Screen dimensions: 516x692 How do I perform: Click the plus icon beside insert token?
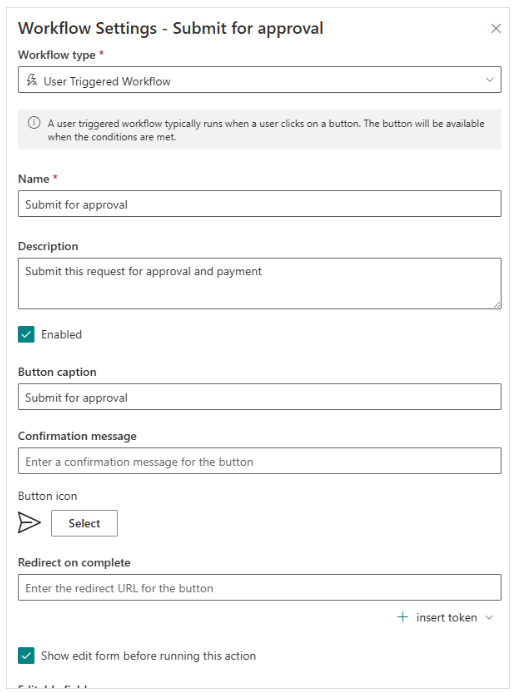tap(403, 617)
